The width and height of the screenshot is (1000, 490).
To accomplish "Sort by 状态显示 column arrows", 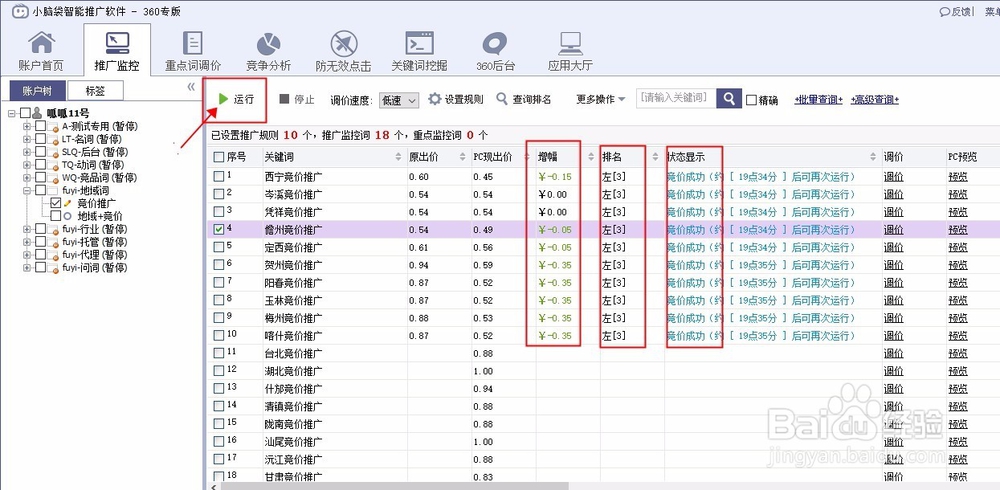I will pyautogui.click(x=874, y=157).
